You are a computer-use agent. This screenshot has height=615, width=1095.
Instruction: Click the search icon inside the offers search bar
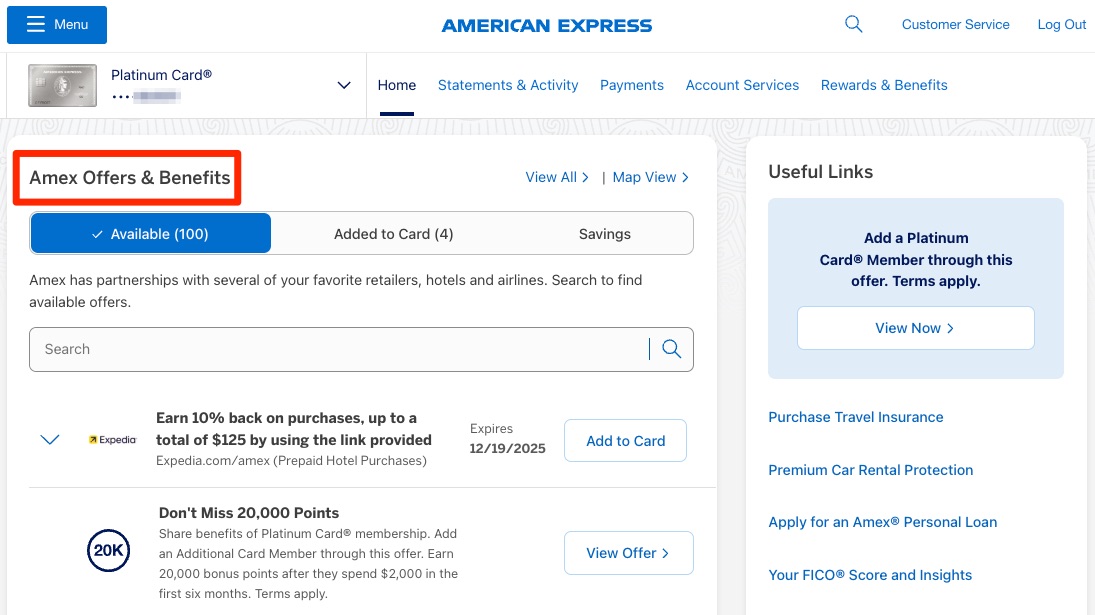(670, 348)
